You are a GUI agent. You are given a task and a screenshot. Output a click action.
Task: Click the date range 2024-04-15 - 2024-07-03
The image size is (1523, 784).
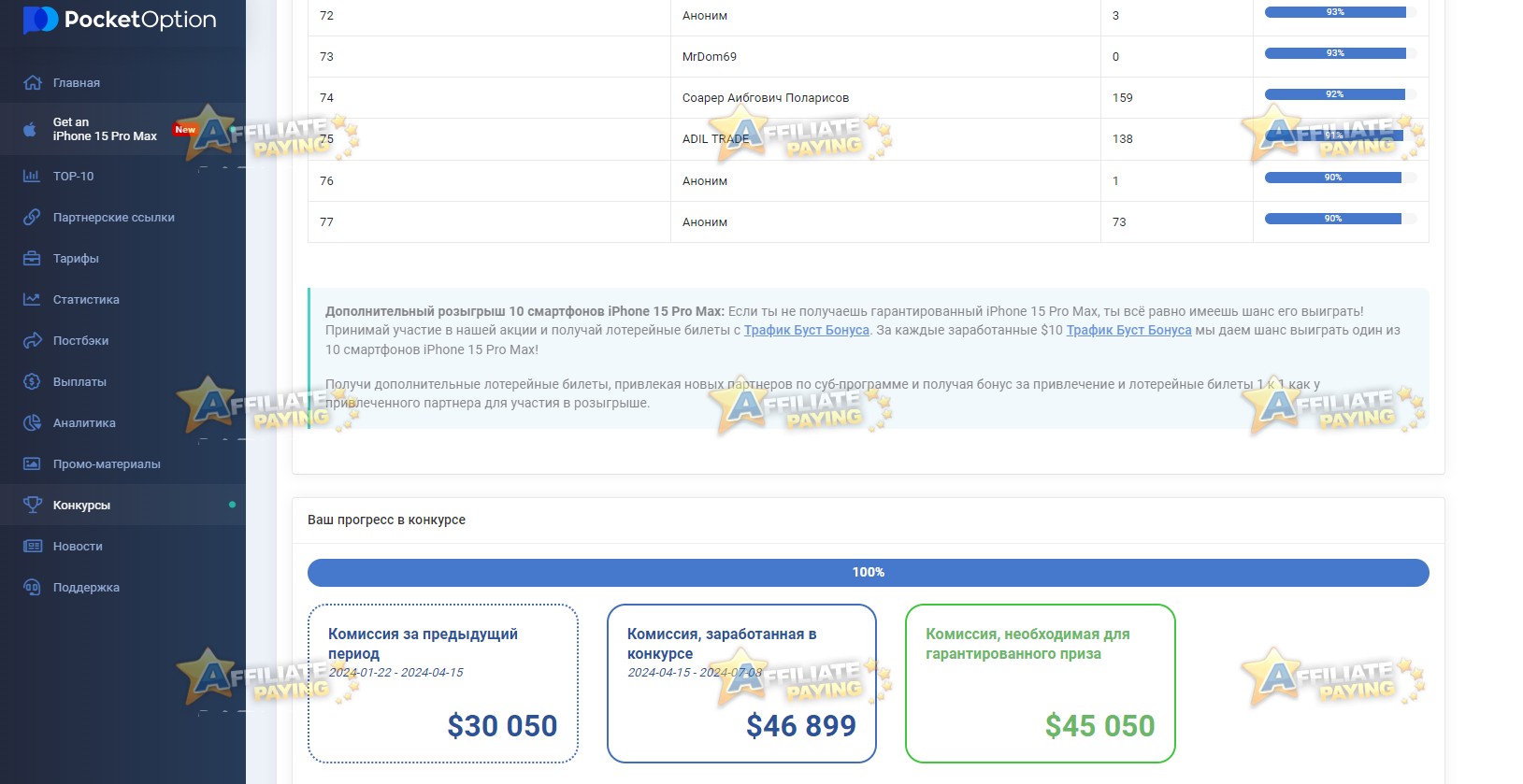695,672
